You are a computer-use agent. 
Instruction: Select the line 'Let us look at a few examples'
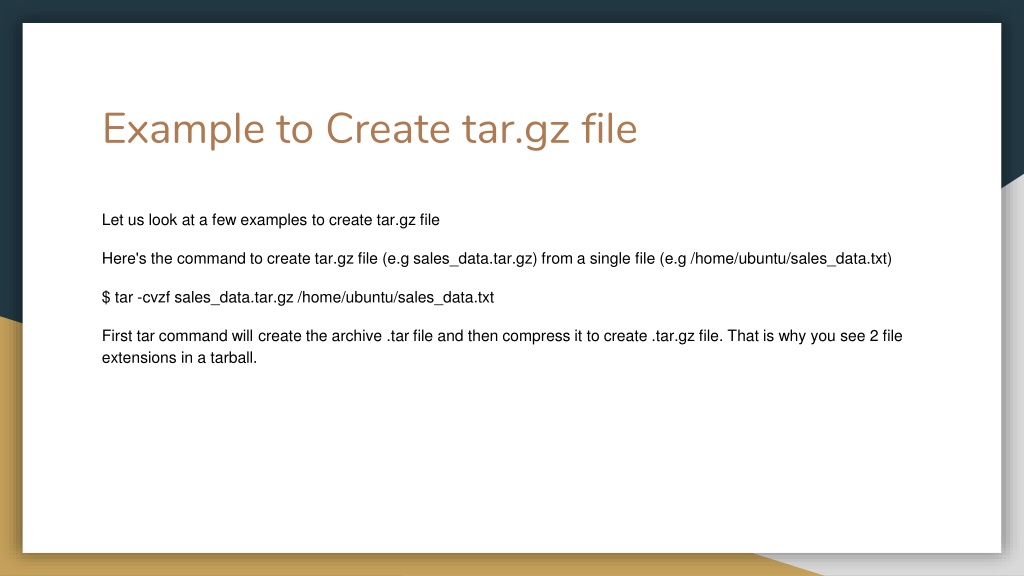(x=270, y=220)
